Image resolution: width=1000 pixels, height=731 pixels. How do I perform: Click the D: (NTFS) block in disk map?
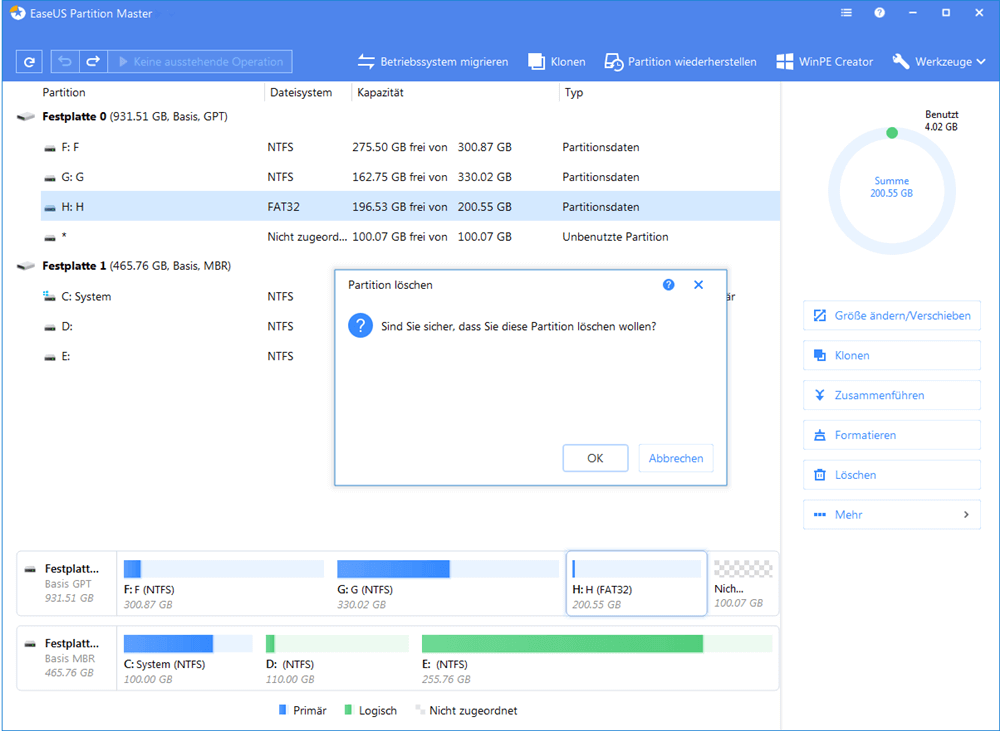click(x=337, y=658)
